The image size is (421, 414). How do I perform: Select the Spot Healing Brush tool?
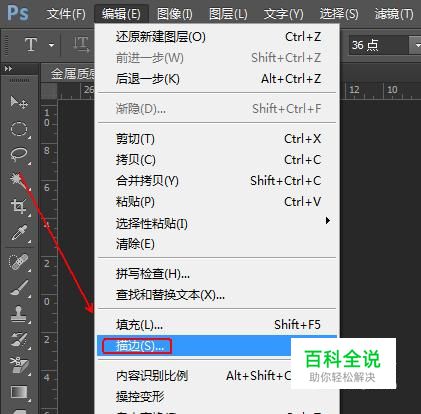coord(19,262)
